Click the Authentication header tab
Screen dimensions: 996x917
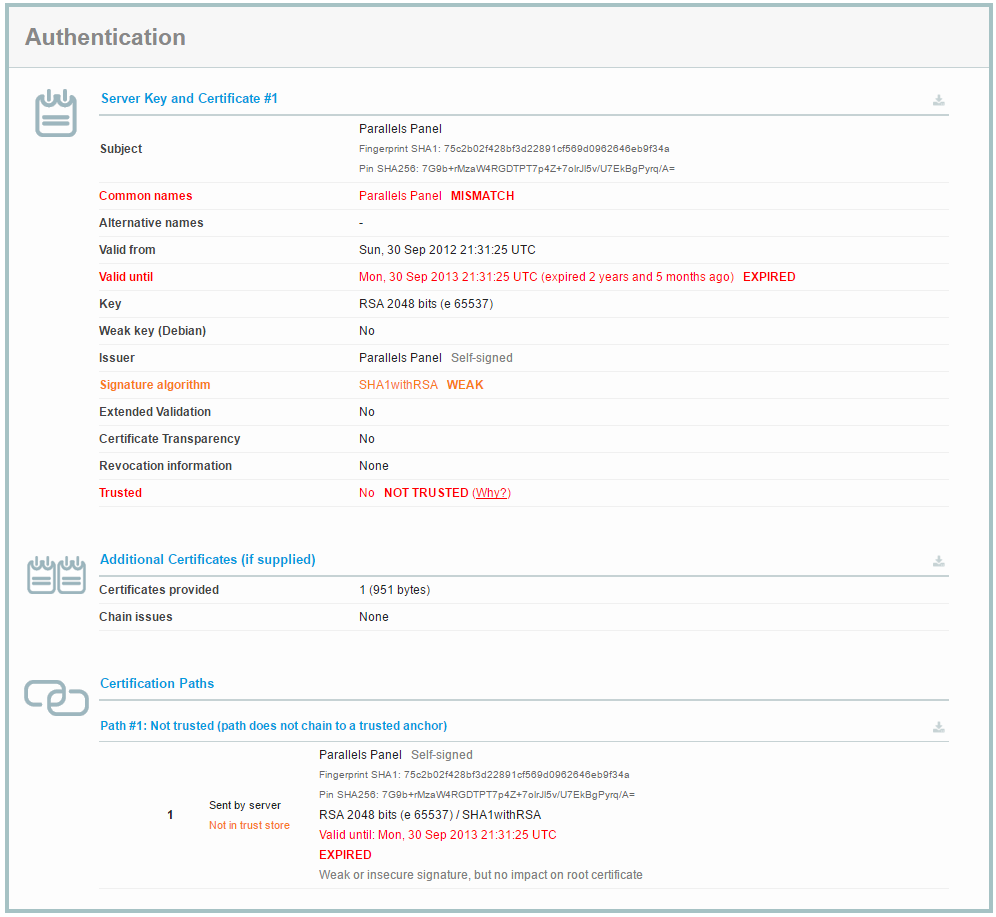(105, 37)
